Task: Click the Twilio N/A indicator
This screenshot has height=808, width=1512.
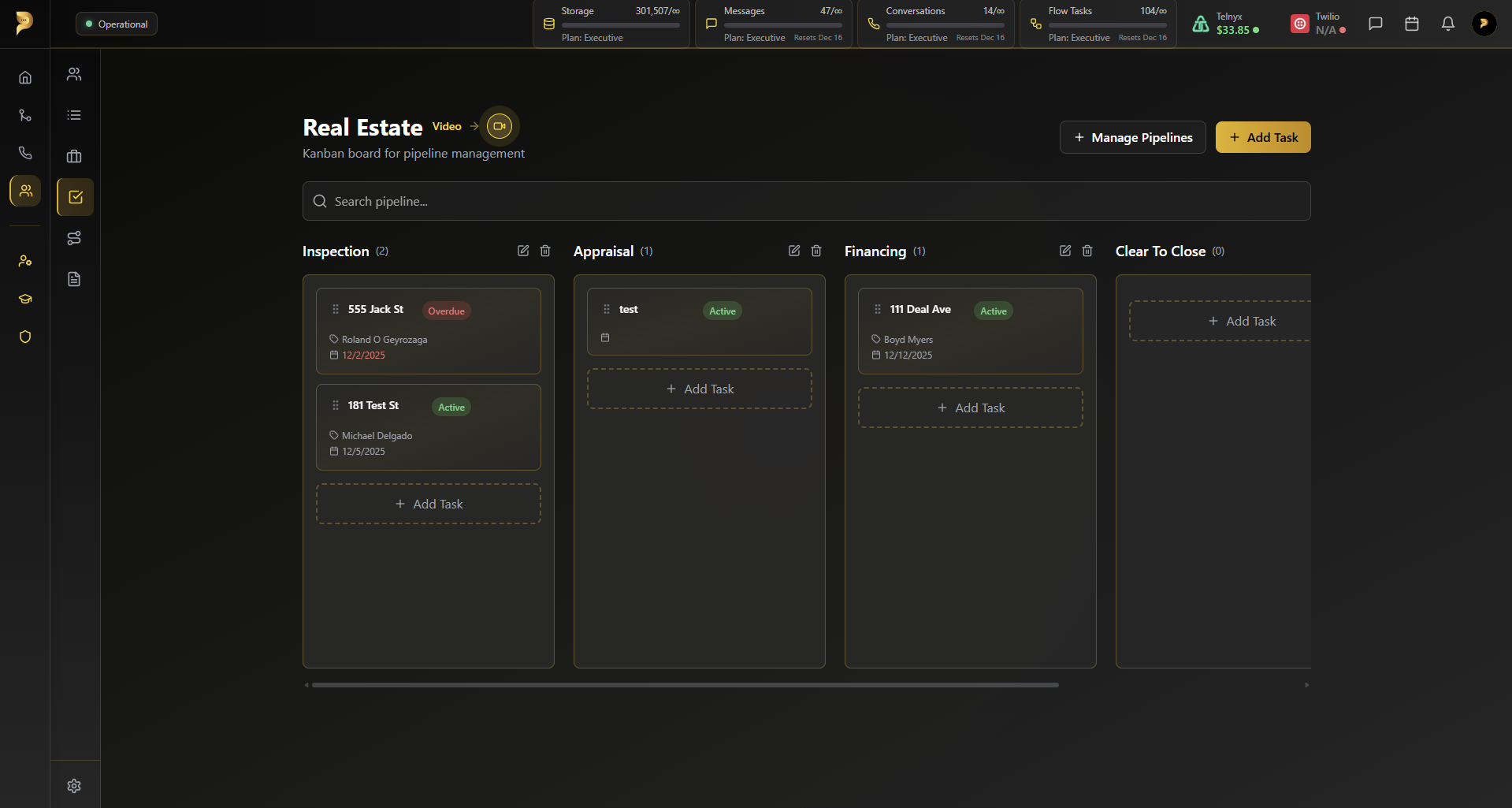Action: [x=1319, y=24]
